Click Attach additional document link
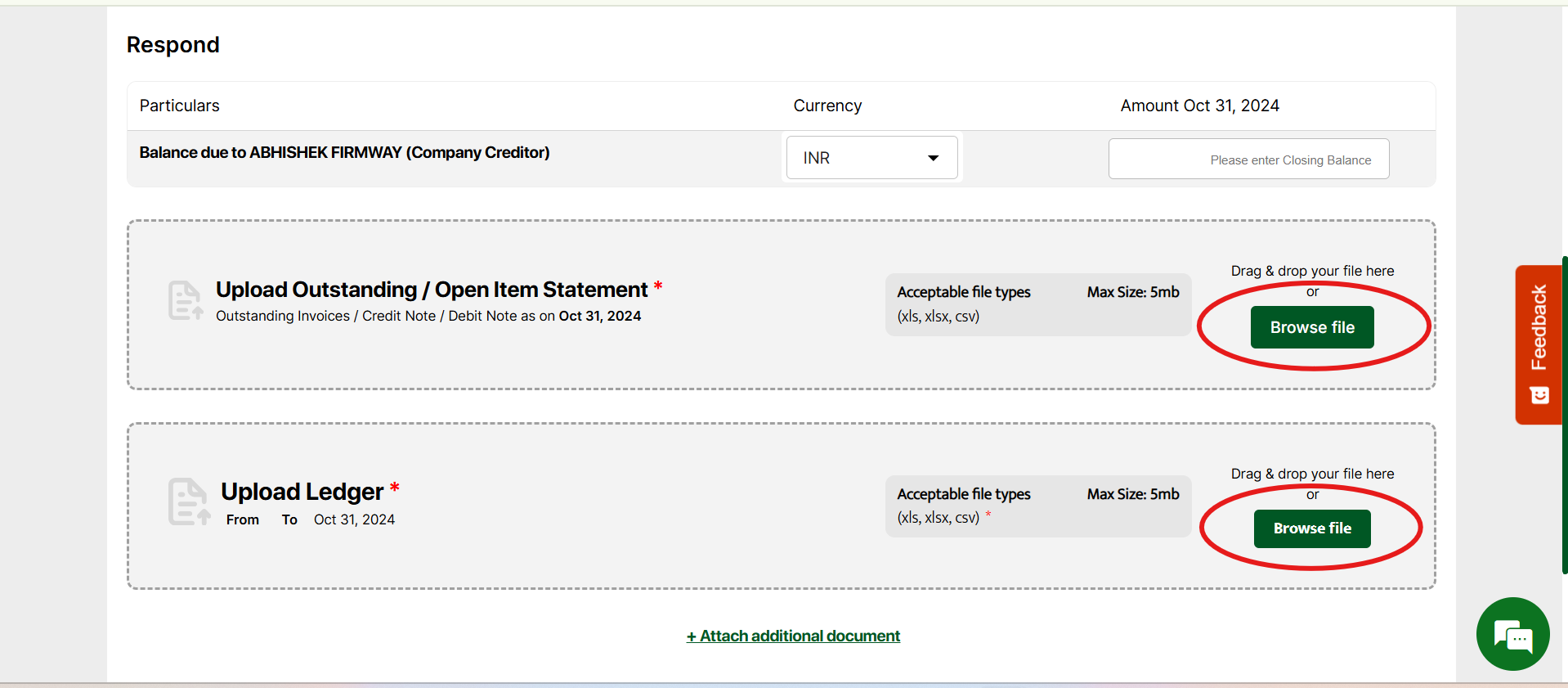The image size is (1568, 688). pos(793,636)
